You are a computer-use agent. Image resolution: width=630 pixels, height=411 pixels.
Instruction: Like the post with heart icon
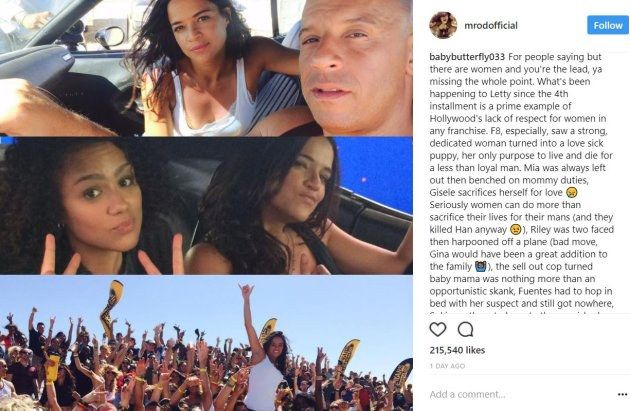point(438,329)
